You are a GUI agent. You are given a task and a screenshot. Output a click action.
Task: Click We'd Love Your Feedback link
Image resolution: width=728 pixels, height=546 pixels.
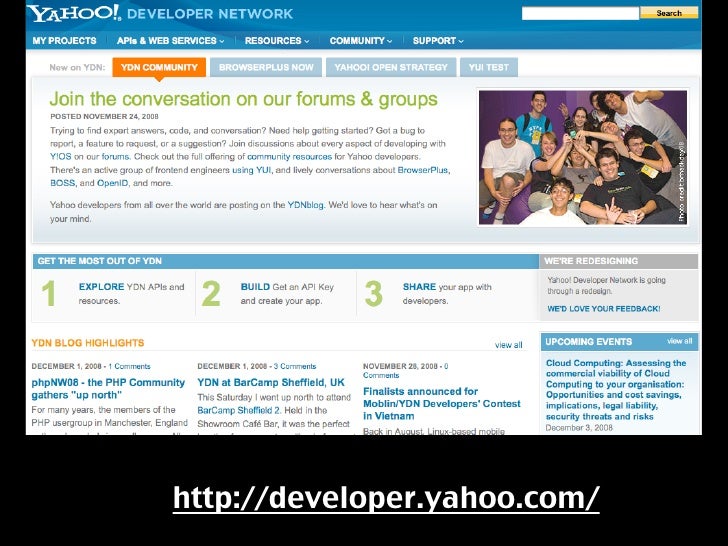point(604,309)
